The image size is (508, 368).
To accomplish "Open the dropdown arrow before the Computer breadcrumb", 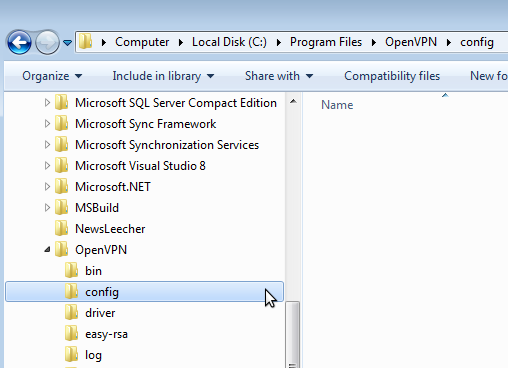I will tap(104, 42).
